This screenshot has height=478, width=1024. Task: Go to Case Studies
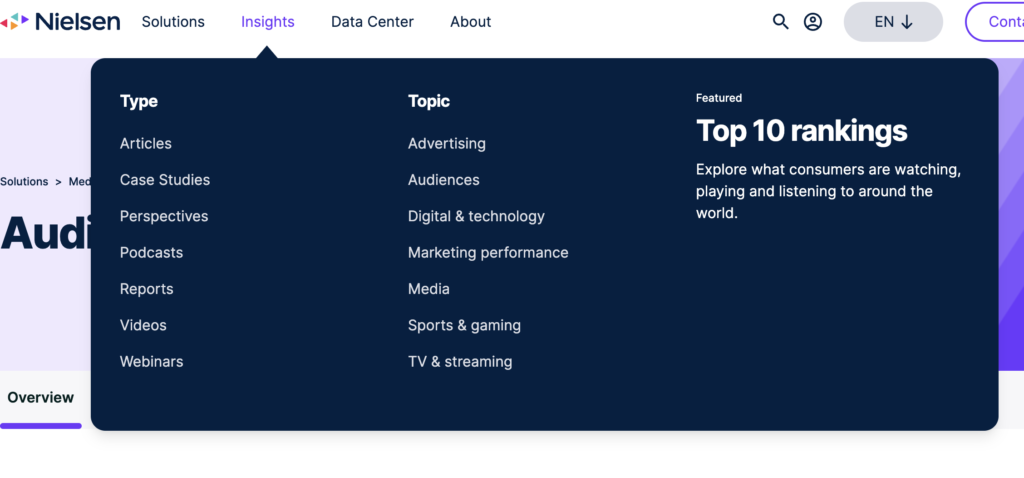pos(165,180)
